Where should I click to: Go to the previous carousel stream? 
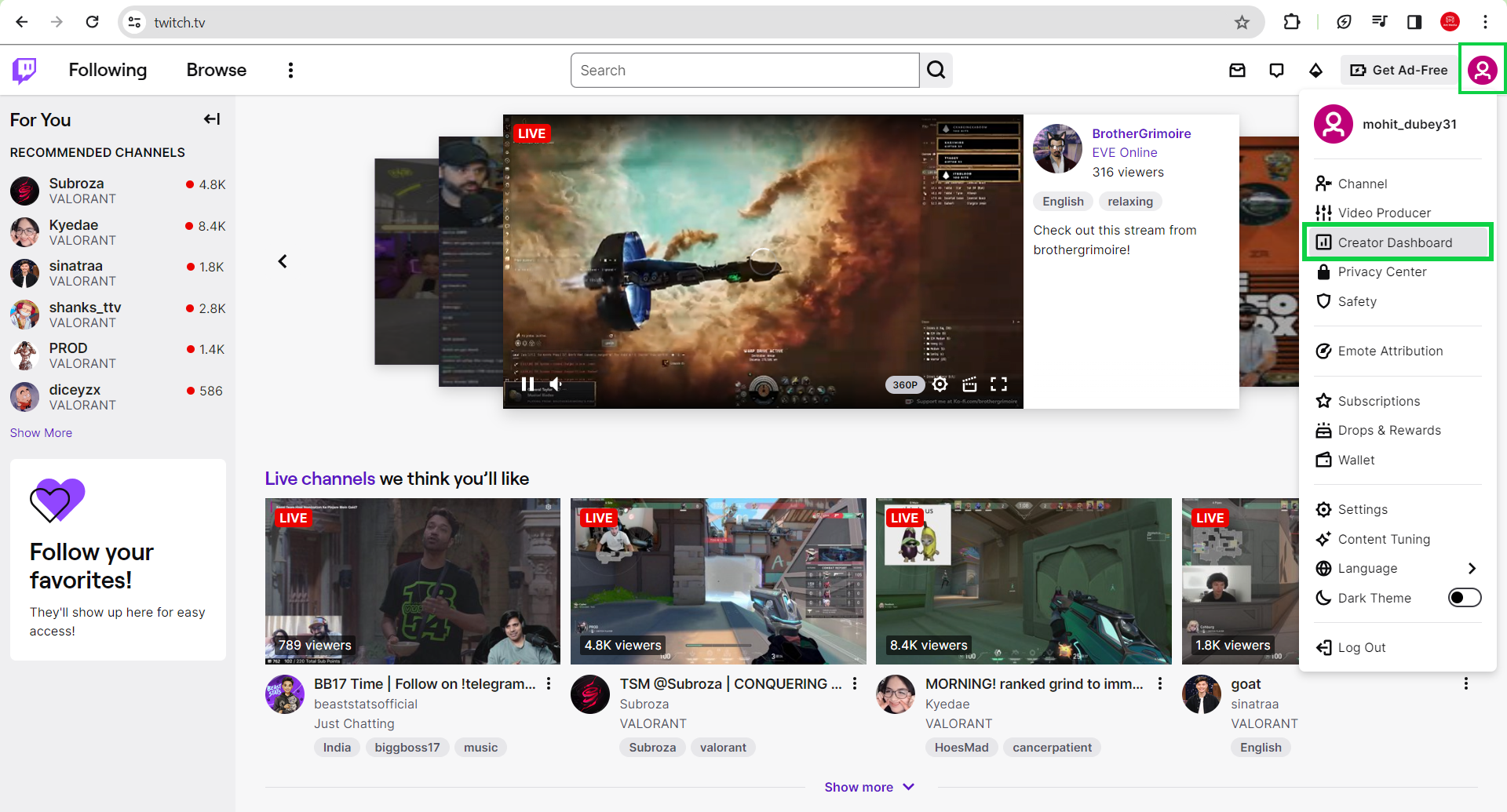283,261
